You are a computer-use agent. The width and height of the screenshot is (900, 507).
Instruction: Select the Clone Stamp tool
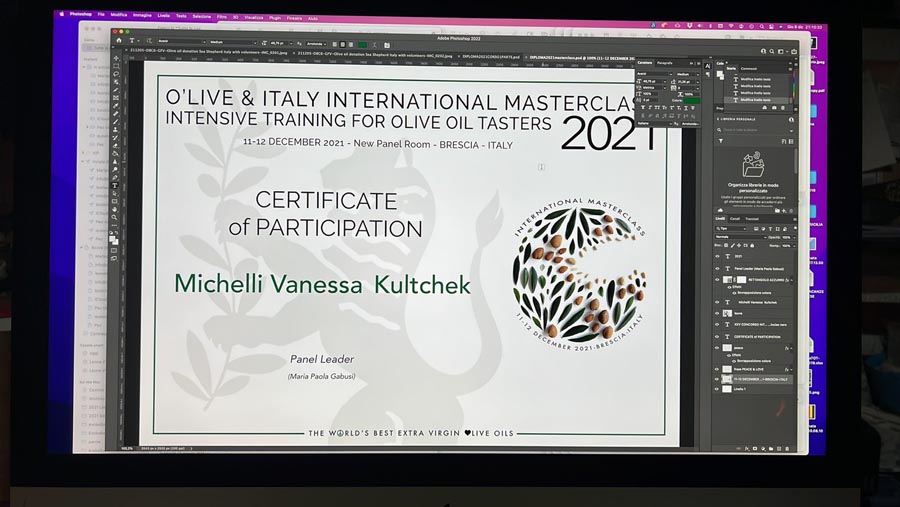click(115, 129)
